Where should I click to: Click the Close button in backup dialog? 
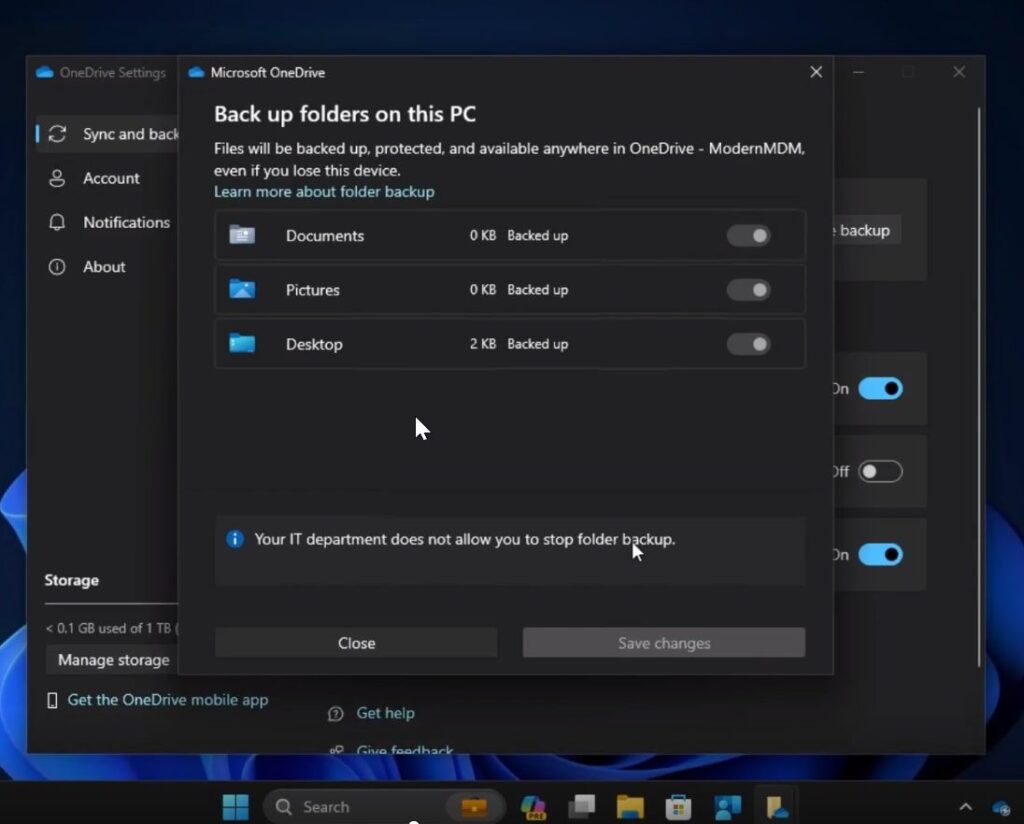356,643
